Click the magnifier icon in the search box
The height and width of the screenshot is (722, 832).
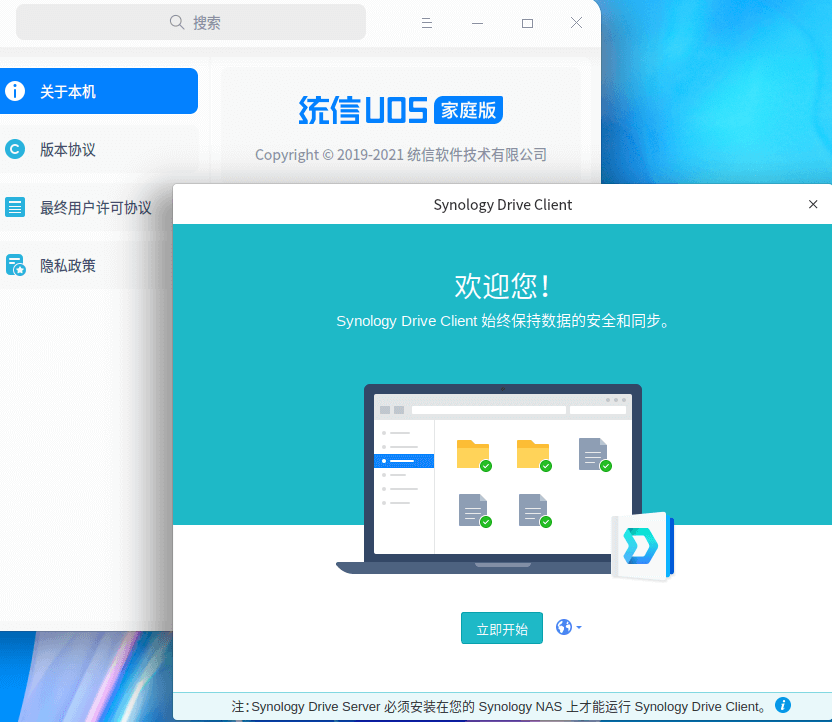click(177, 22)
